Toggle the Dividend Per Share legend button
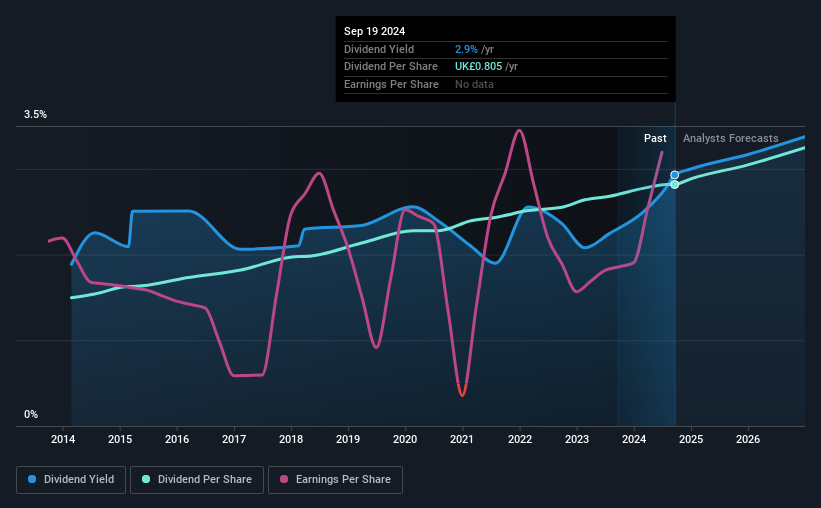 pos(197,480)
